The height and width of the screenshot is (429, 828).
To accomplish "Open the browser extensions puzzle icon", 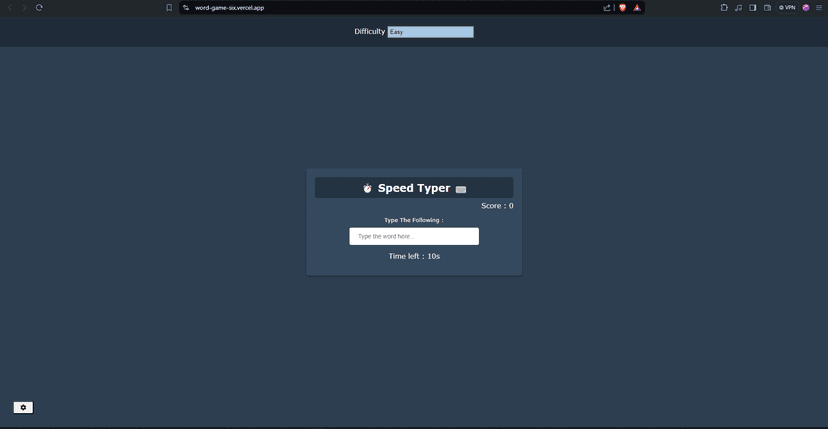I will [724, 7].
